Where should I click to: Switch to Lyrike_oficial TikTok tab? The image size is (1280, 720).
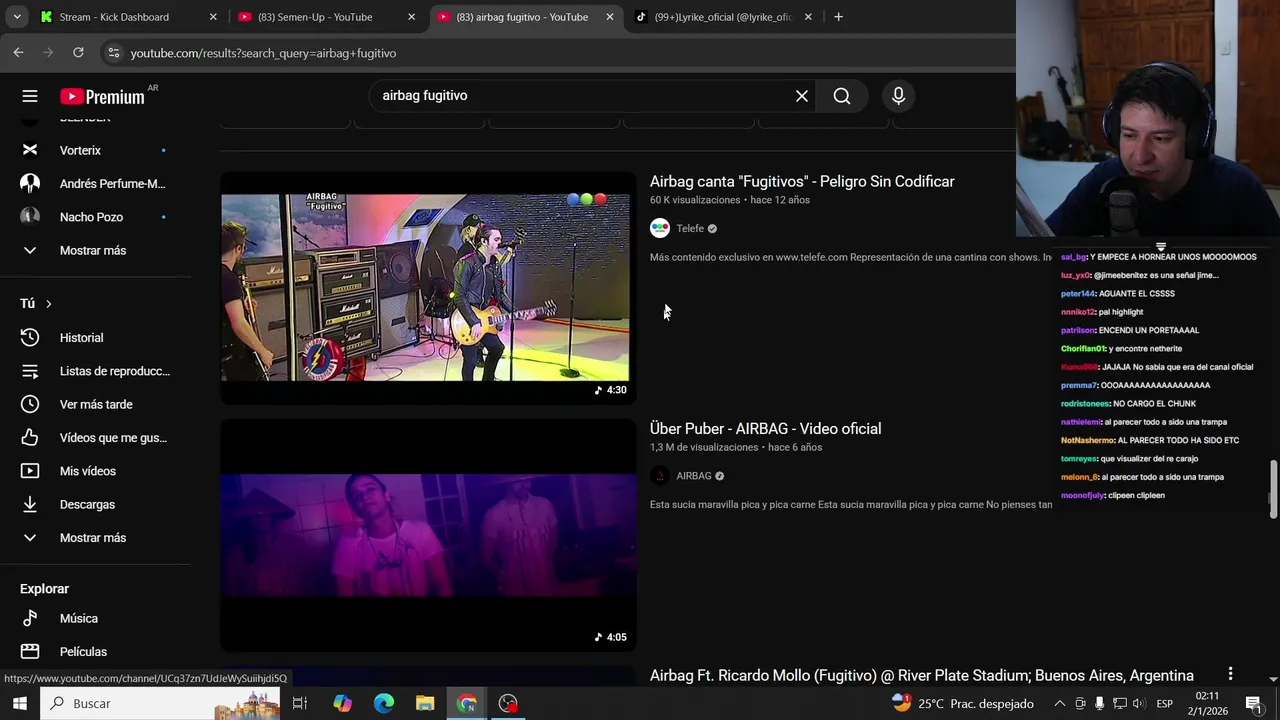coord(723,17)
